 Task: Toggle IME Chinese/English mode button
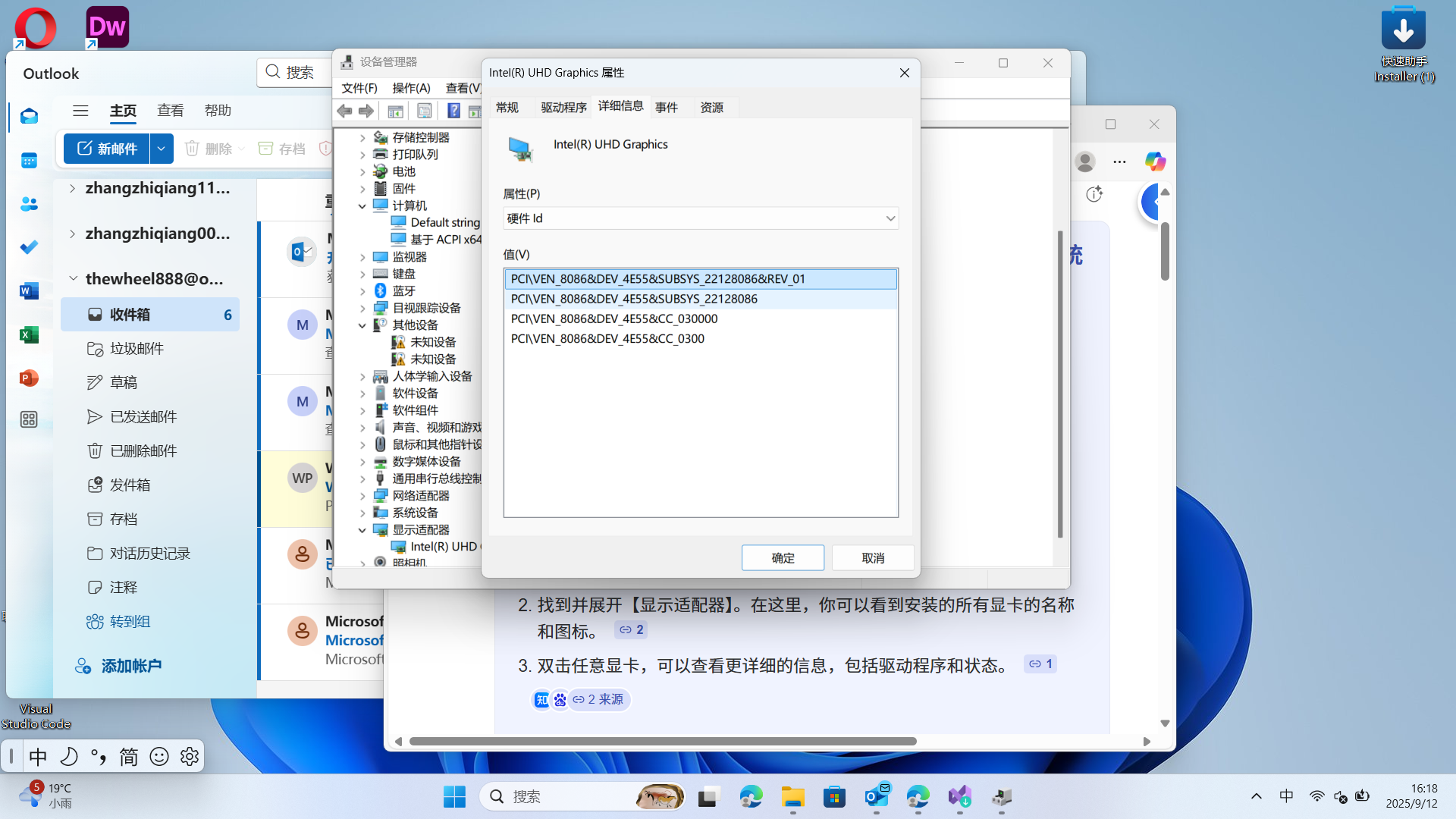[x=38, y=757]
